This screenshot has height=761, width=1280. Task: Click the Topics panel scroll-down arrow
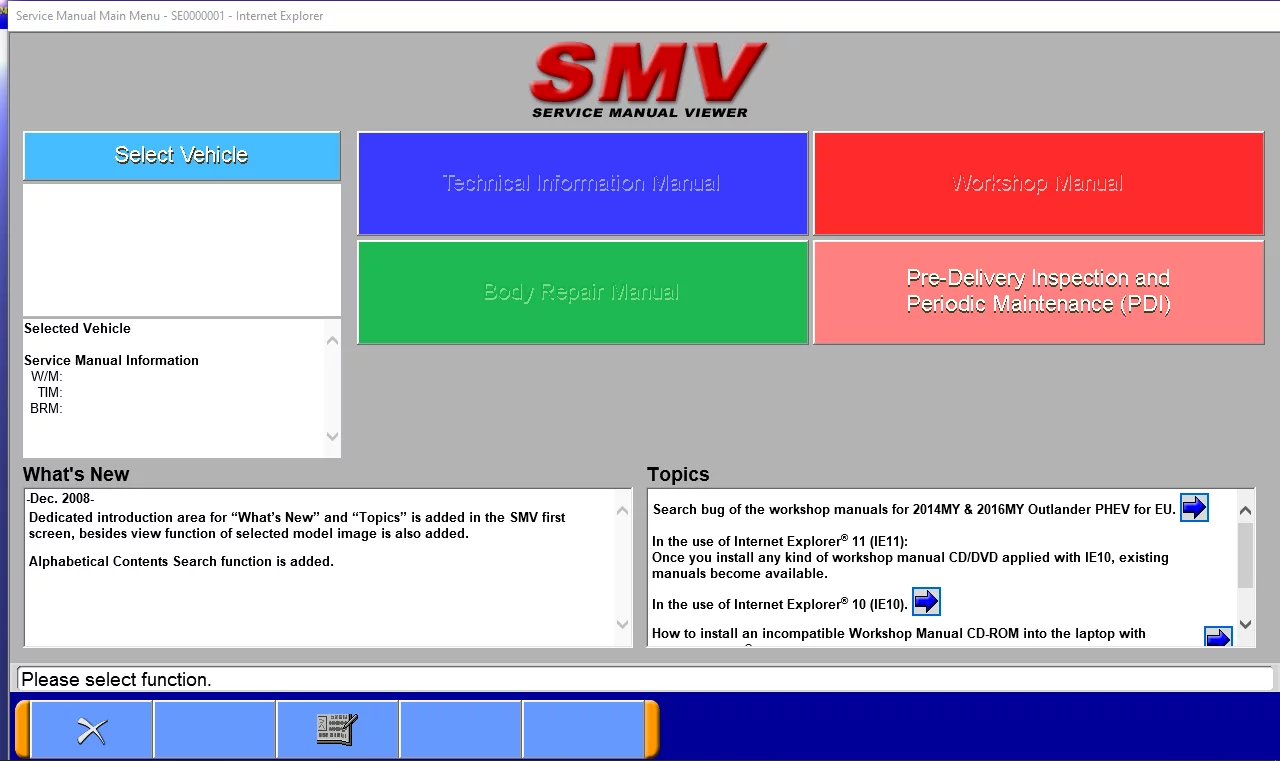pyautogui.click(x=1245, y=624)
